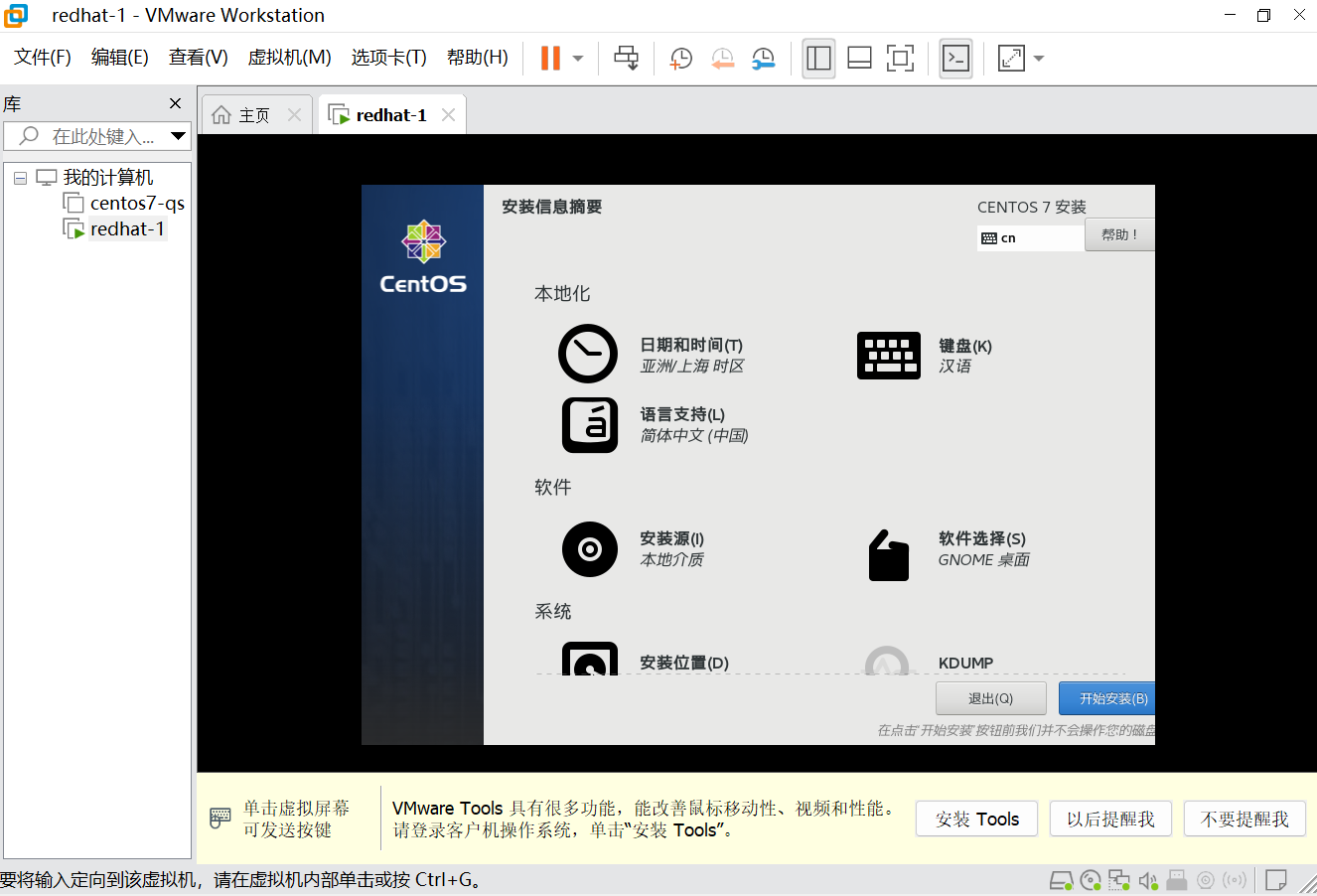The image size is (1317, 896).
Task: Select centos7-qs in the library tree
Action: click(136, 204)
